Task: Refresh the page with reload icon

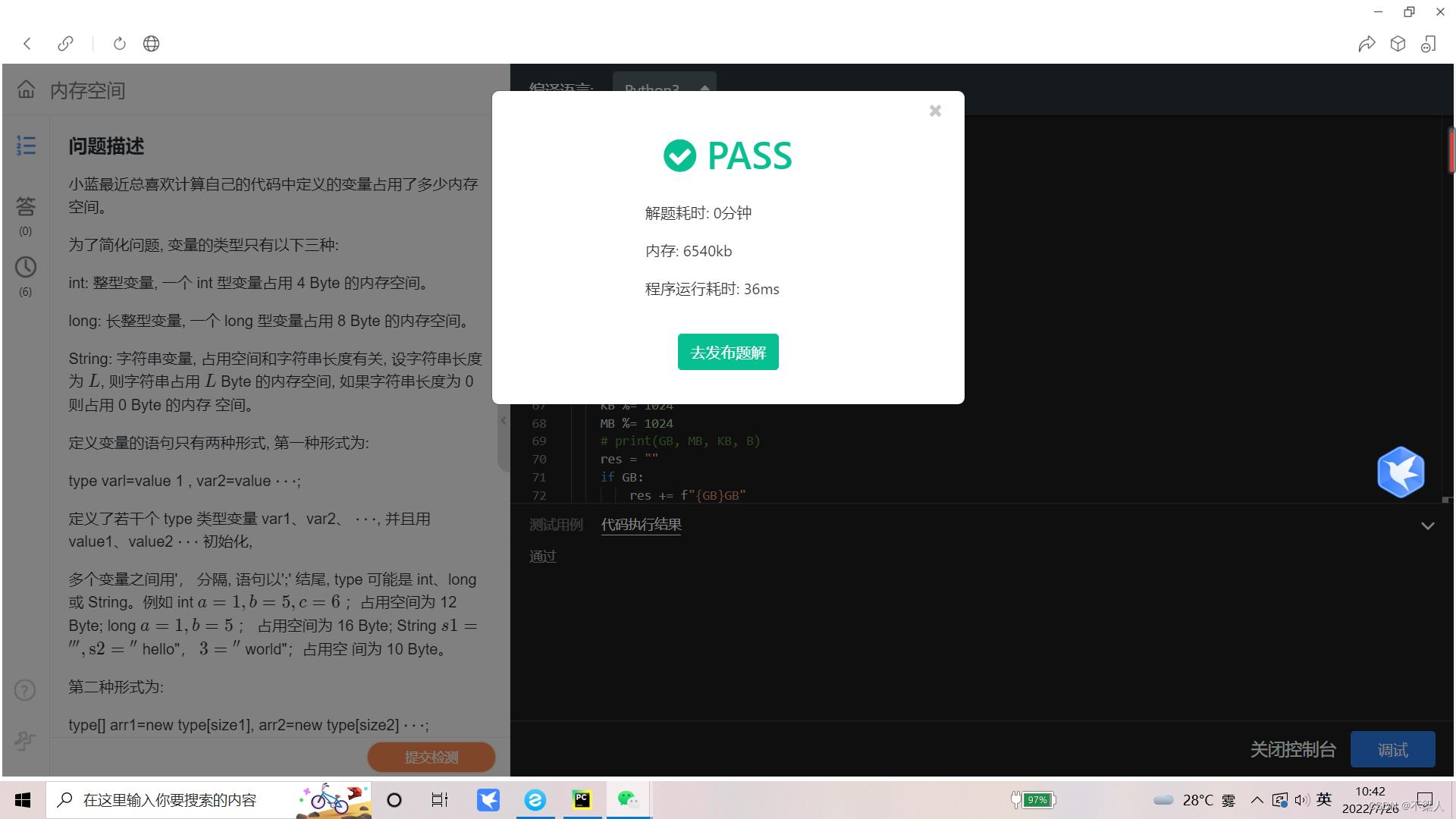Action: pos(119,44)
